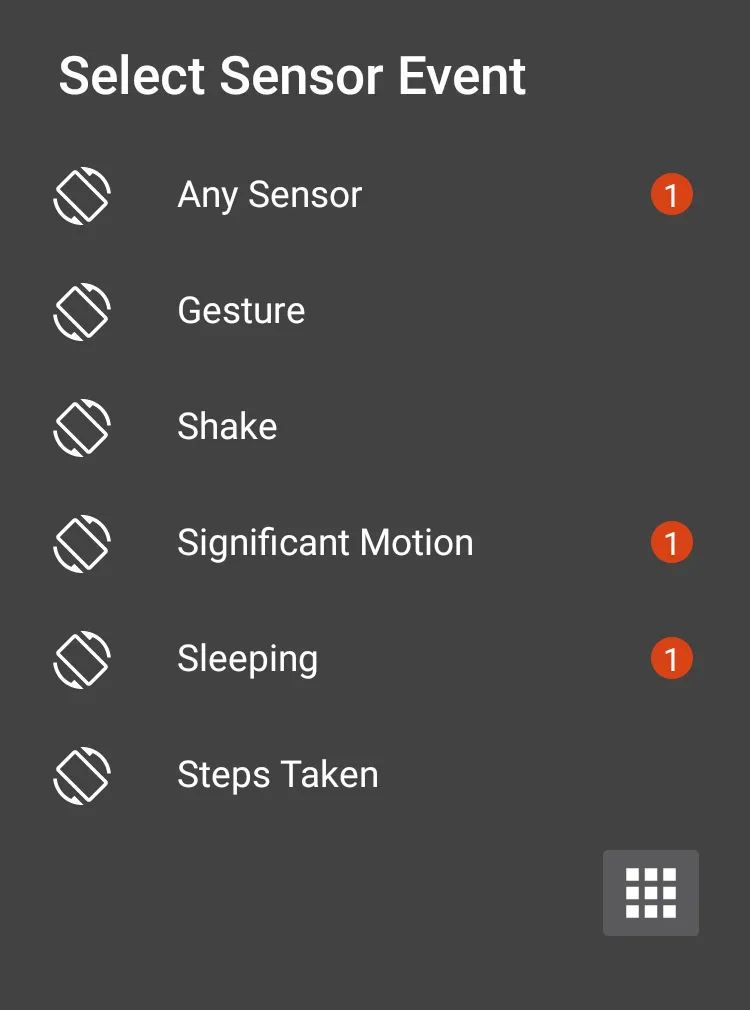Click the Select Sensor Event title
The height and width of the screenshot is (1010, 750).
point(292,77)
